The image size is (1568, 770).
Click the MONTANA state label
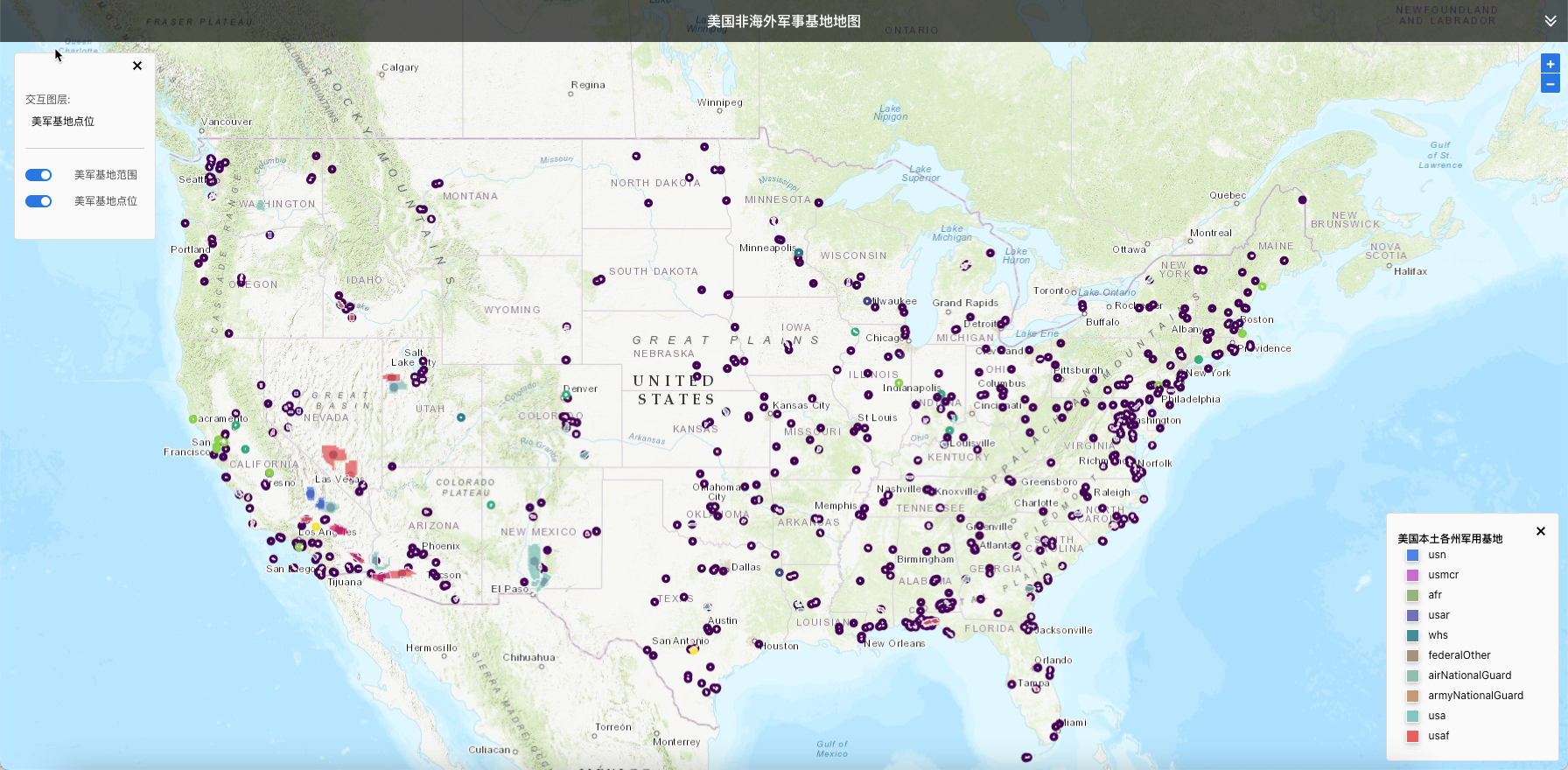coord(470,196)
